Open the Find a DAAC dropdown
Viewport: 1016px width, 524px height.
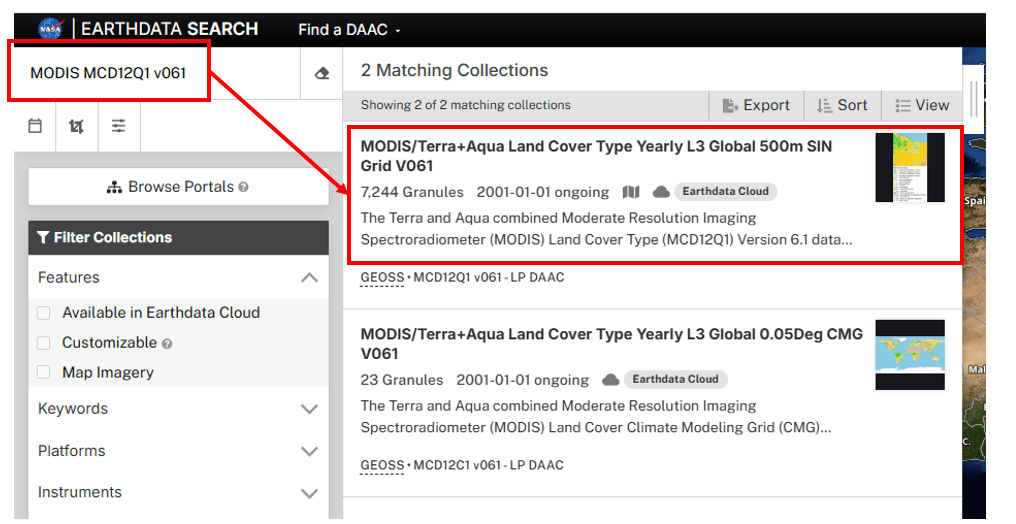pos(349,30)
